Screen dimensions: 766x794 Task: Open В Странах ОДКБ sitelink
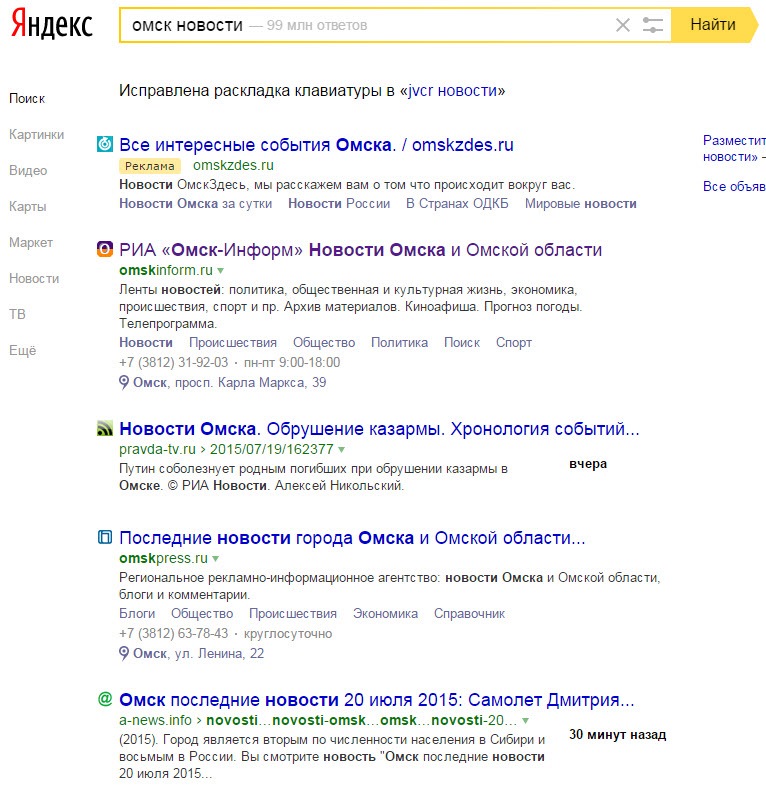coord(457,204)
